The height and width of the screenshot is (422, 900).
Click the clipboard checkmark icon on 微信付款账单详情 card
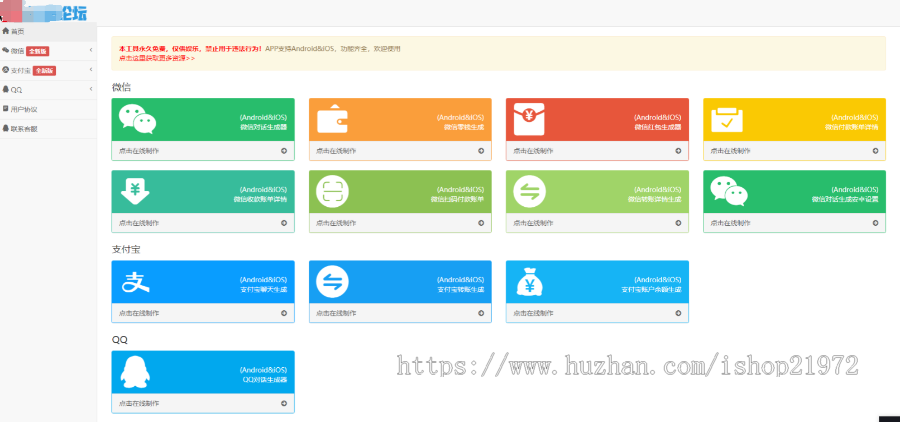[x=727, y=119]
